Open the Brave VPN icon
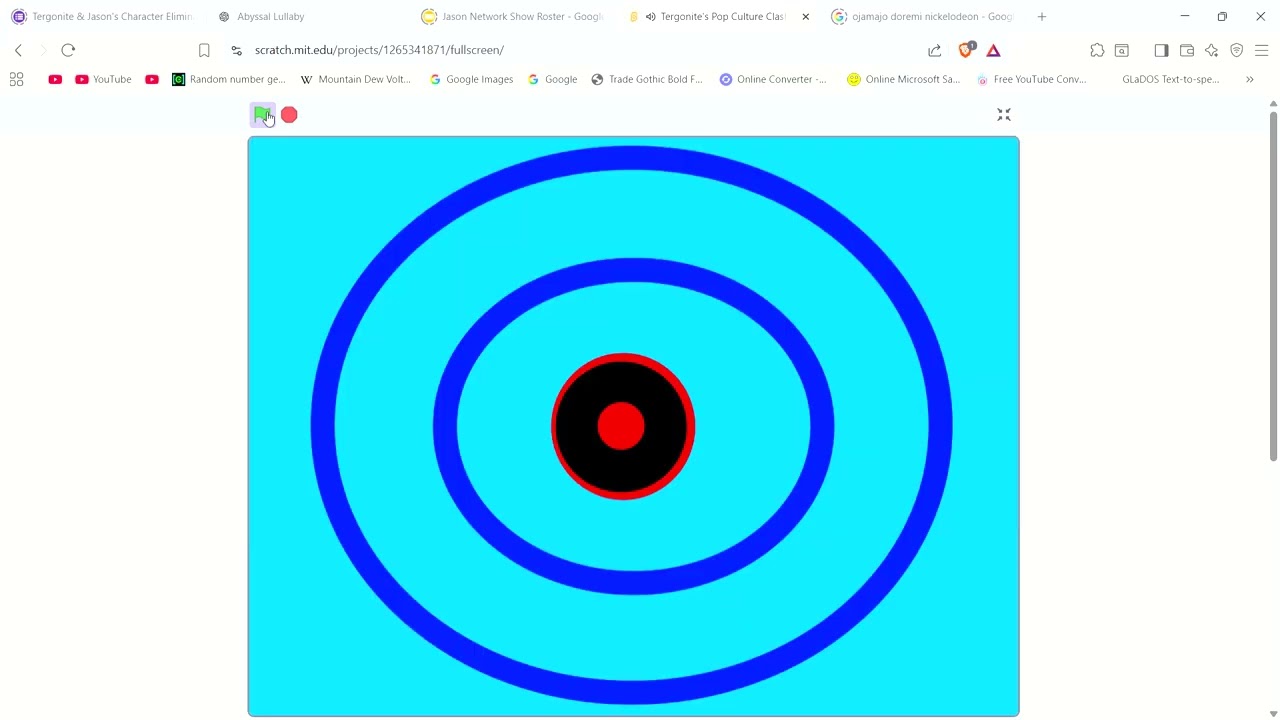 pyautogui.click(x=1237, y=50)
